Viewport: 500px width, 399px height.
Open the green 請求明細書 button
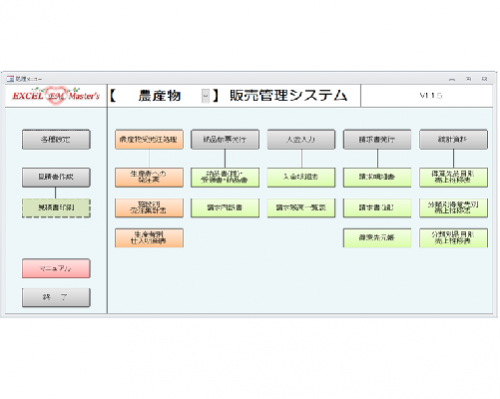pos(377,177)
